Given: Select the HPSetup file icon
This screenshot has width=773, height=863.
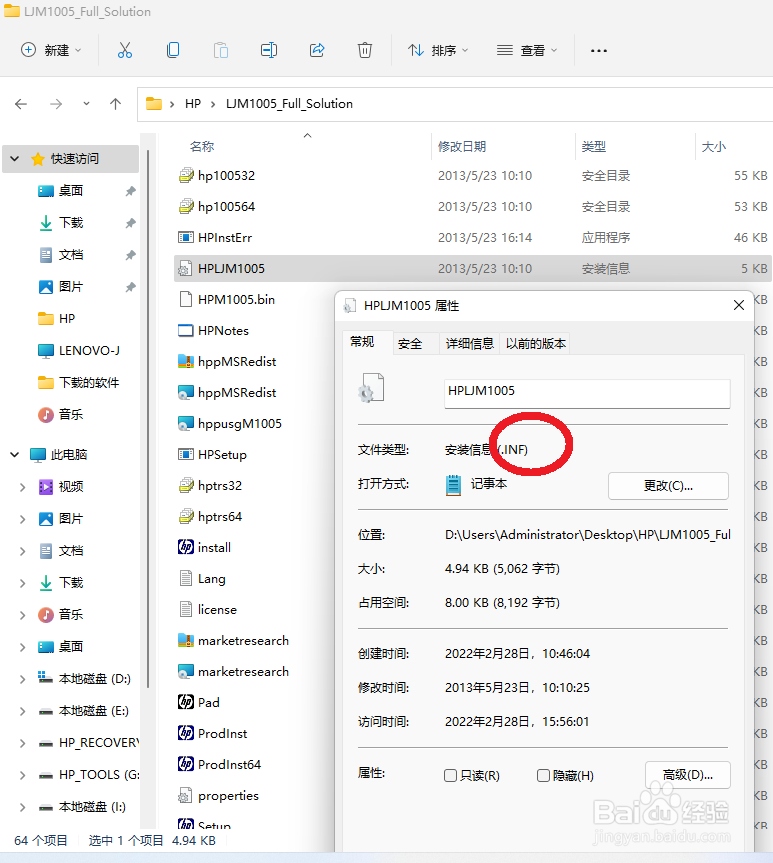Looking at the screenshot, I should 186,455.
